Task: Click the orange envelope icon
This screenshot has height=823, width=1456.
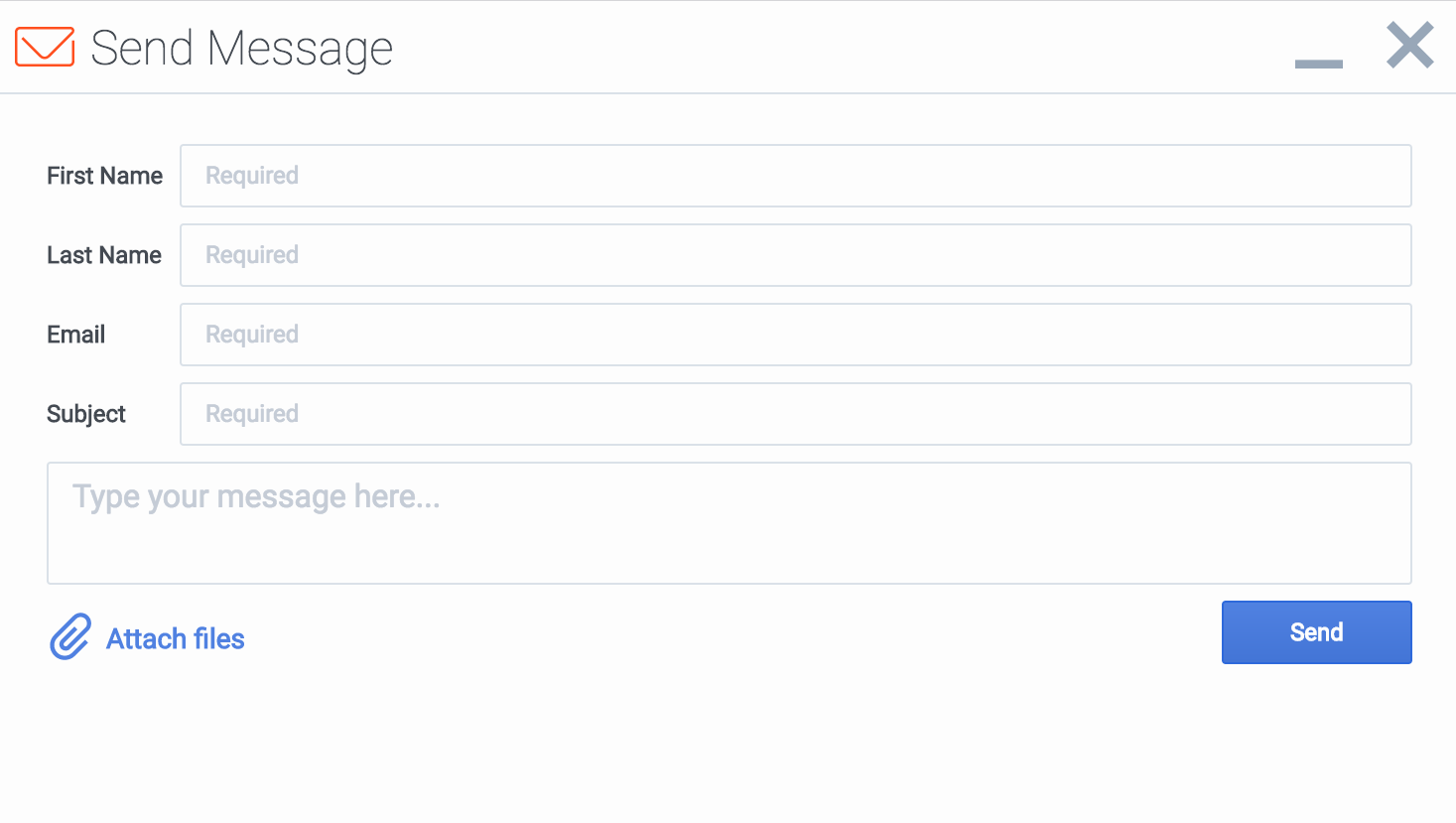Action: 45,47
